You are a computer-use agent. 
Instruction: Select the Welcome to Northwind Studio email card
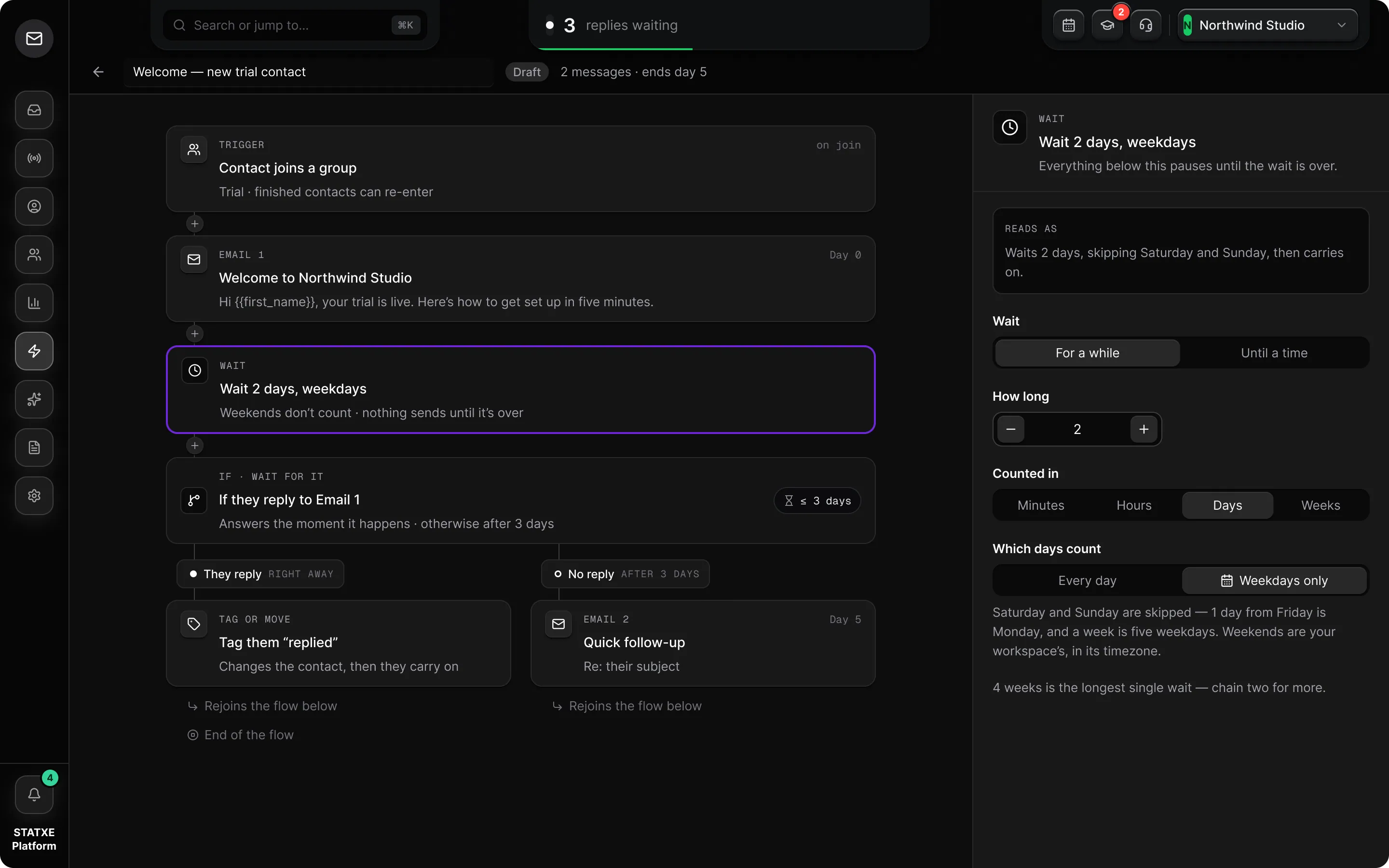520,278
